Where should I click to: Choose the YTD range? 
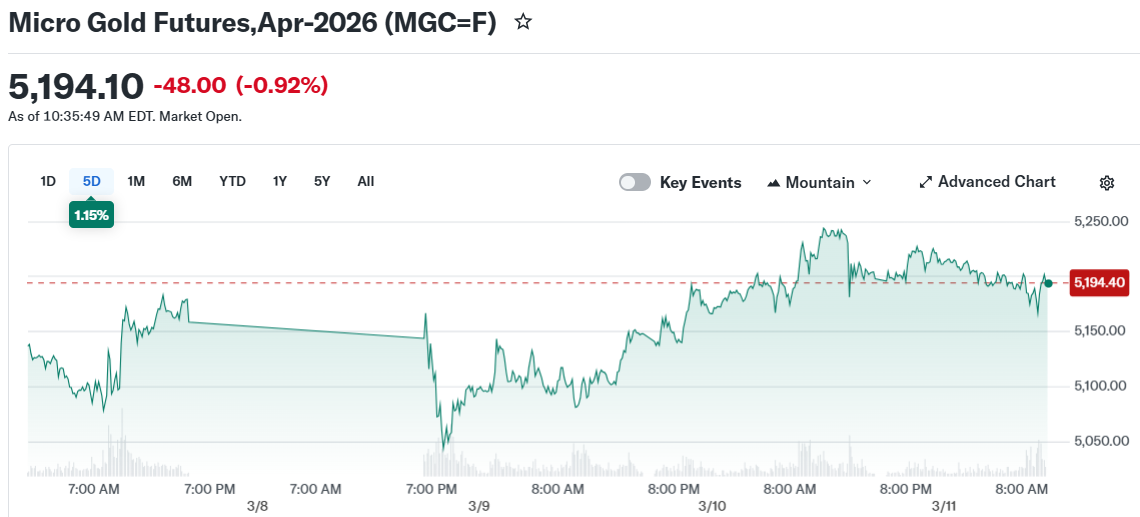(233, 181)
